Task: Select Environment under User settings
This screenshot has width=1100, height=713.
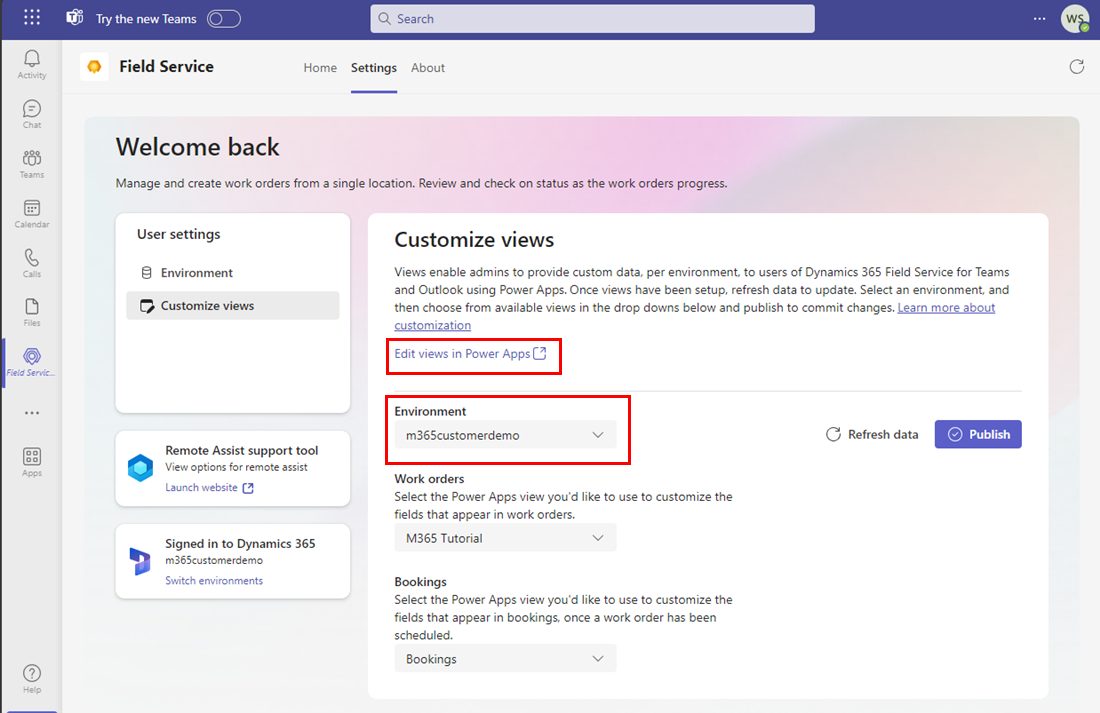Action: click(232, 273)
